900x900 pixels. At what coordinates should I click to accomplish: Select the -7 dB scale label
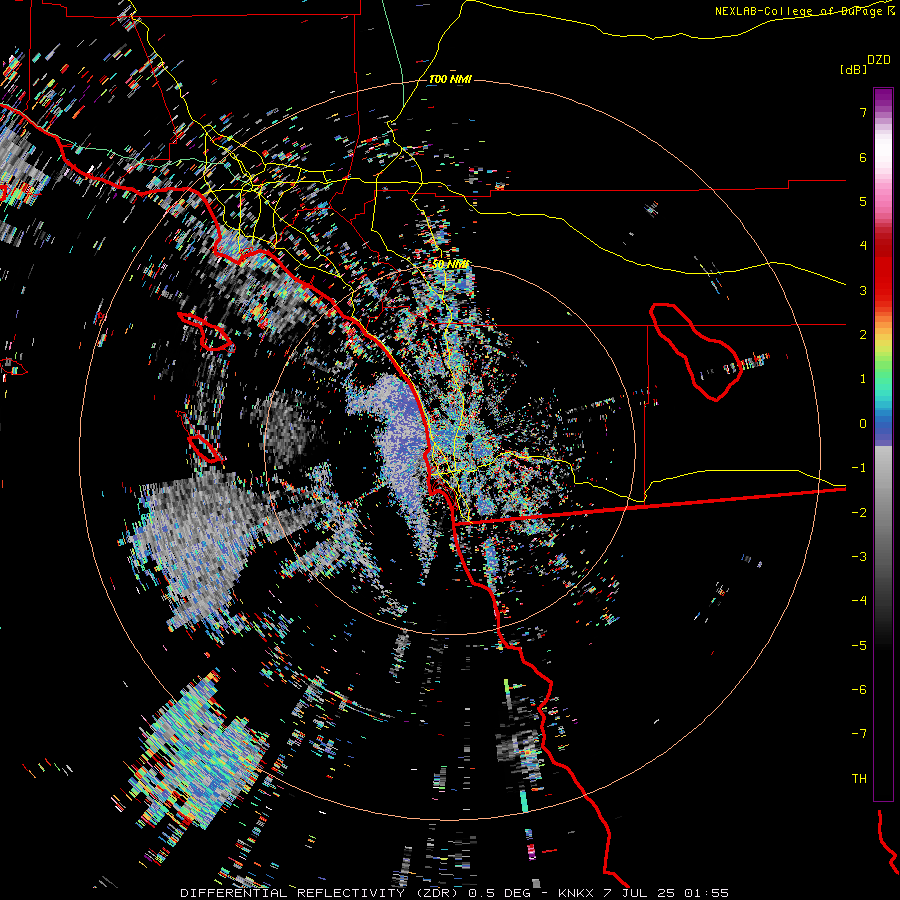[x=859, y=734]
